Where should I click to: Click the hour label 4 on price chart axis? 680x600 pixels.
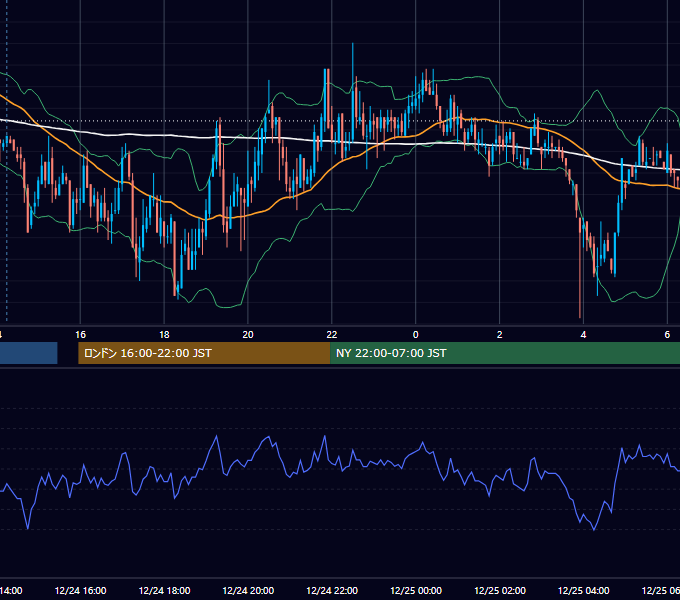pos(583,335)
